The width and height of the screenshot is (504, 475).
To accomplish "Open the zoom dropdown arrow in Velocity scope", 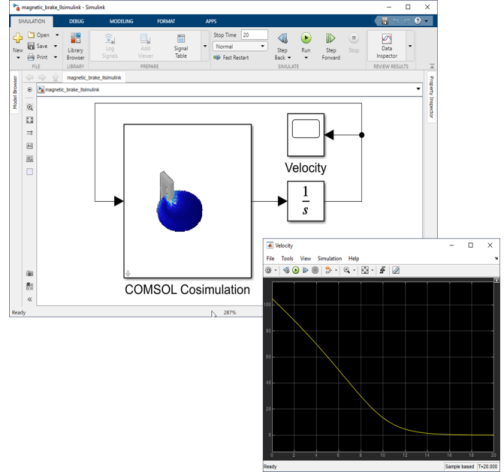I will point(354,270).
